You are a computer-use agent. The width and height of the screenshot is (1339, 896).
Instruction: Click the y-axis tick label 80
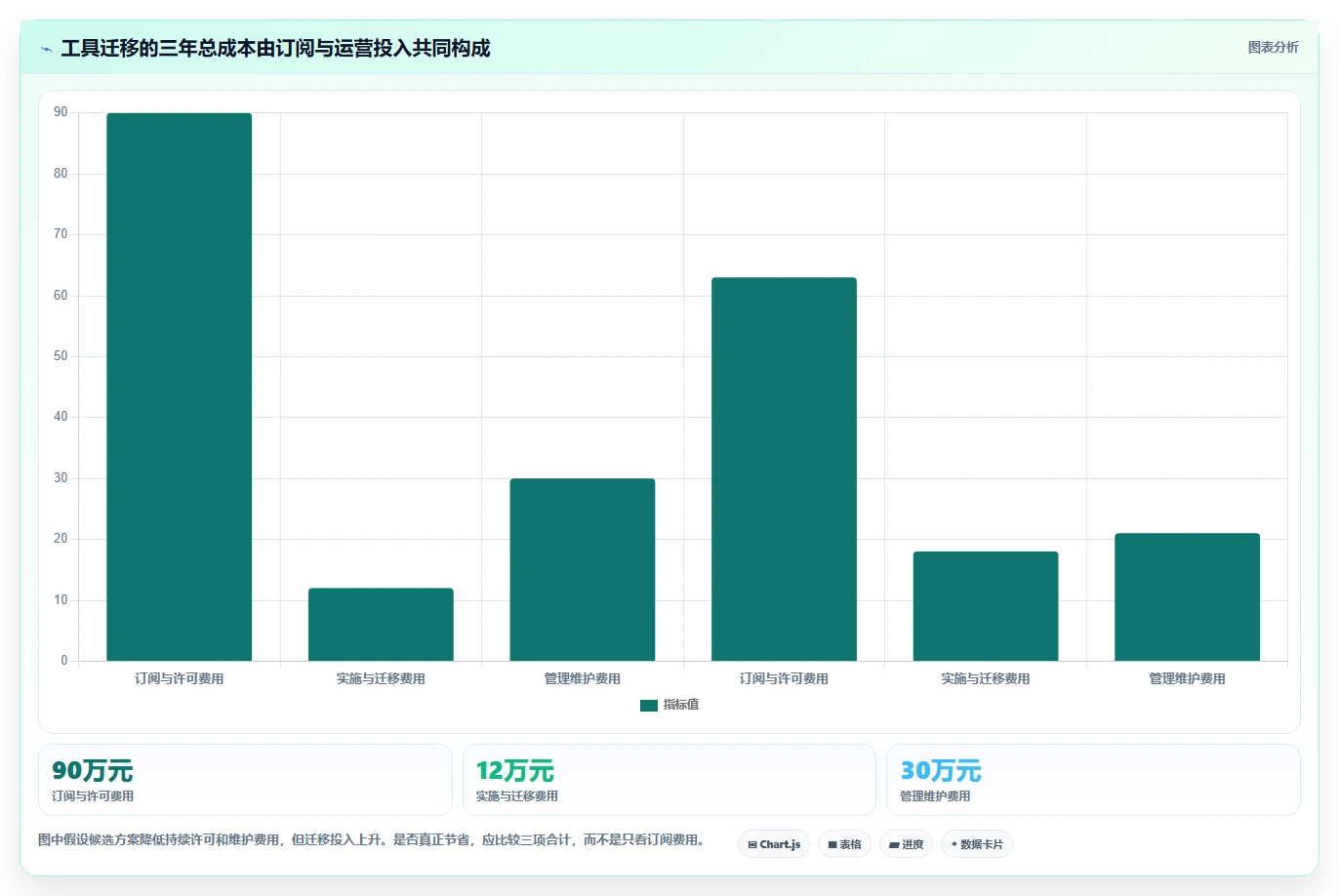coord(61,174)
